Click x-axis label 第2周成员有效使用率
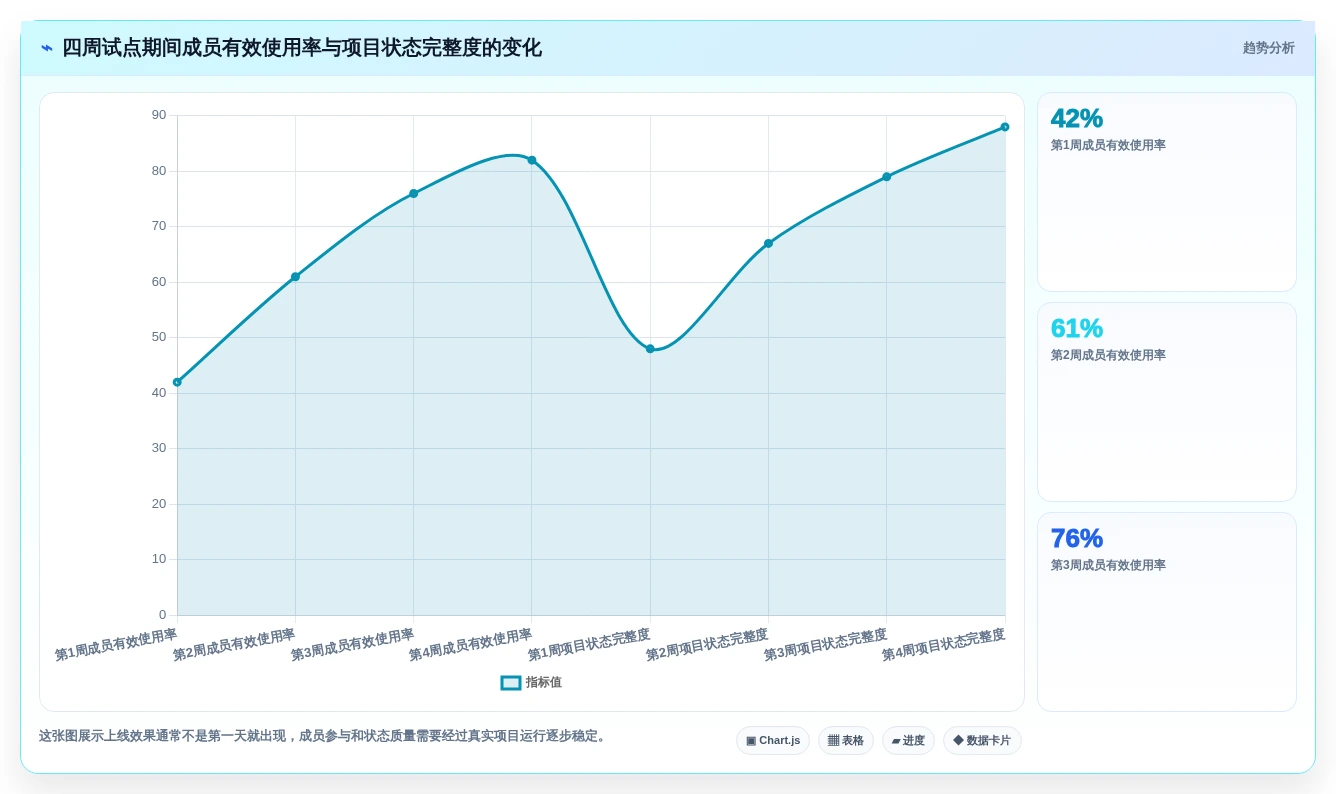Image resolution: width=1336 pixels, height=794 pixels. [x=234, y=645]
